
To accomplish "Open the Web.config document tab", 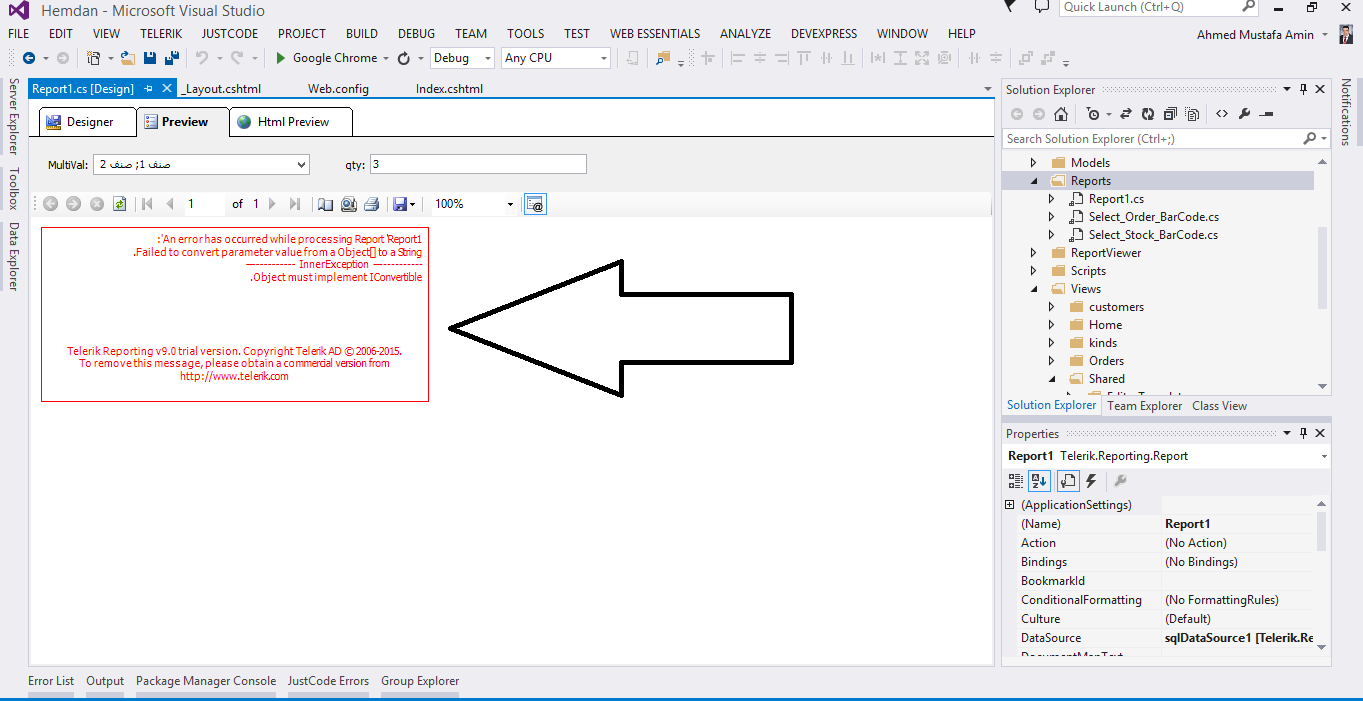I will (338, 89).
